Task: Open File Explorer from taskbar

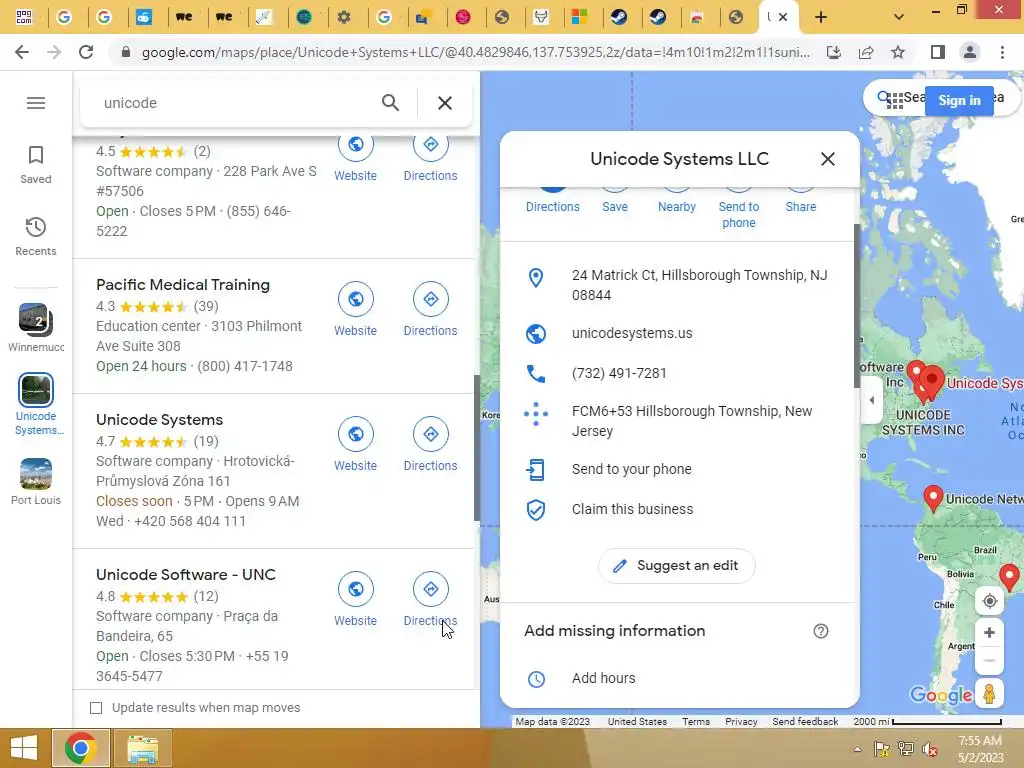Action: (142, 748)
